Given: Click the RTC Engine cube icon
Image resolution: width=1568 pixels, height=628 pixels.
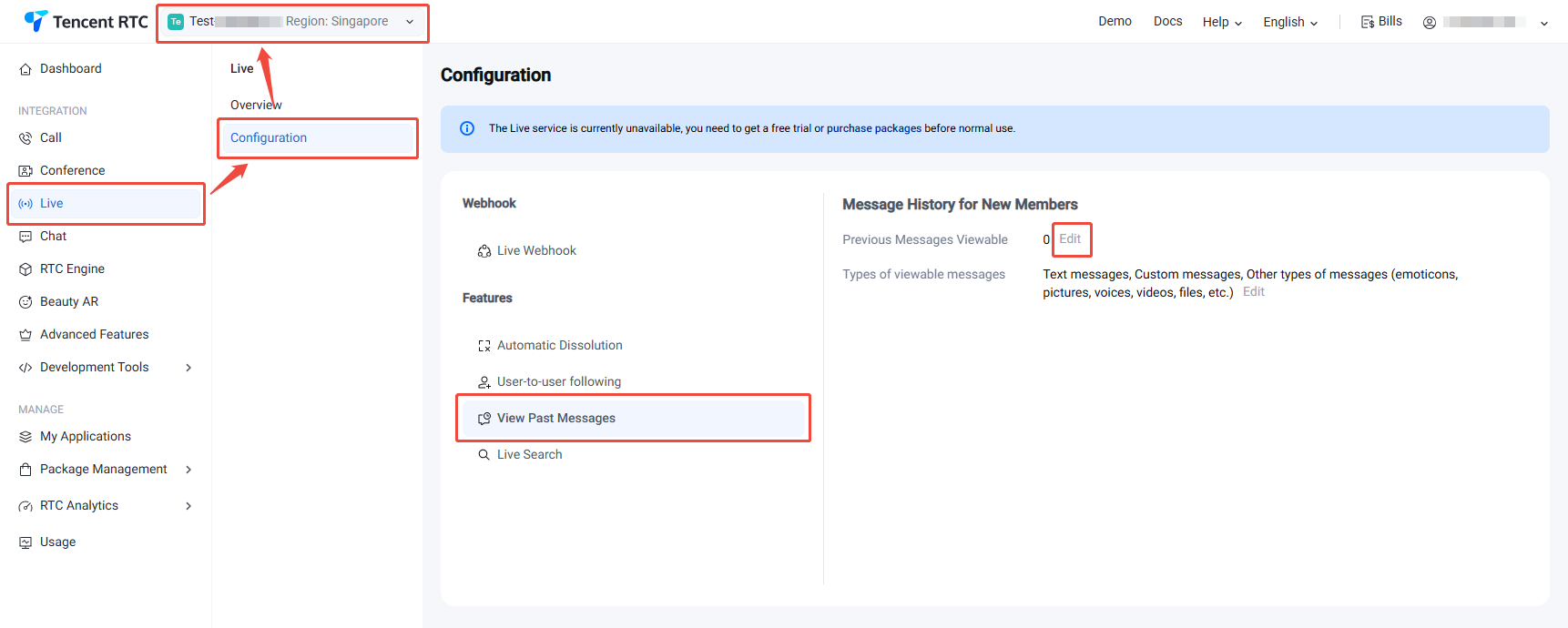Looking at the screenshot, I should pos(25,269).
